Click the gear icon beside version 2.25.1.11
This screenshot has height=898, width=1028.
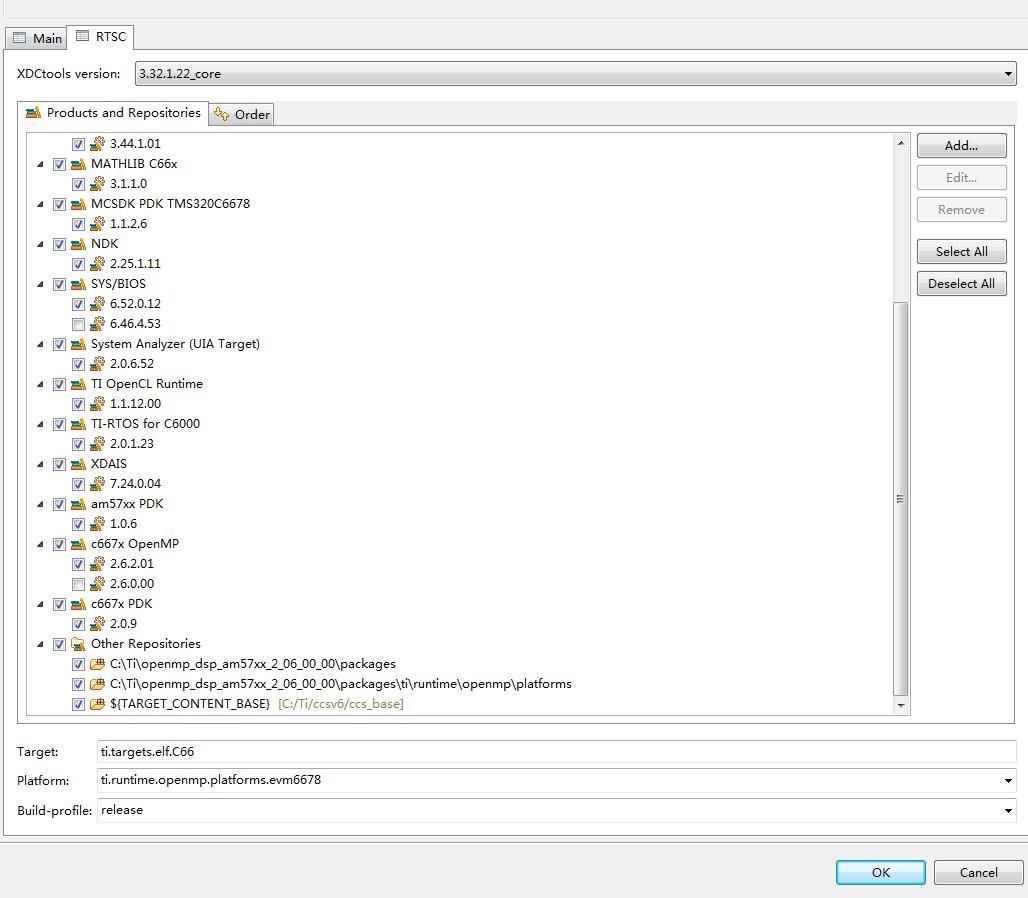point(97,264)
